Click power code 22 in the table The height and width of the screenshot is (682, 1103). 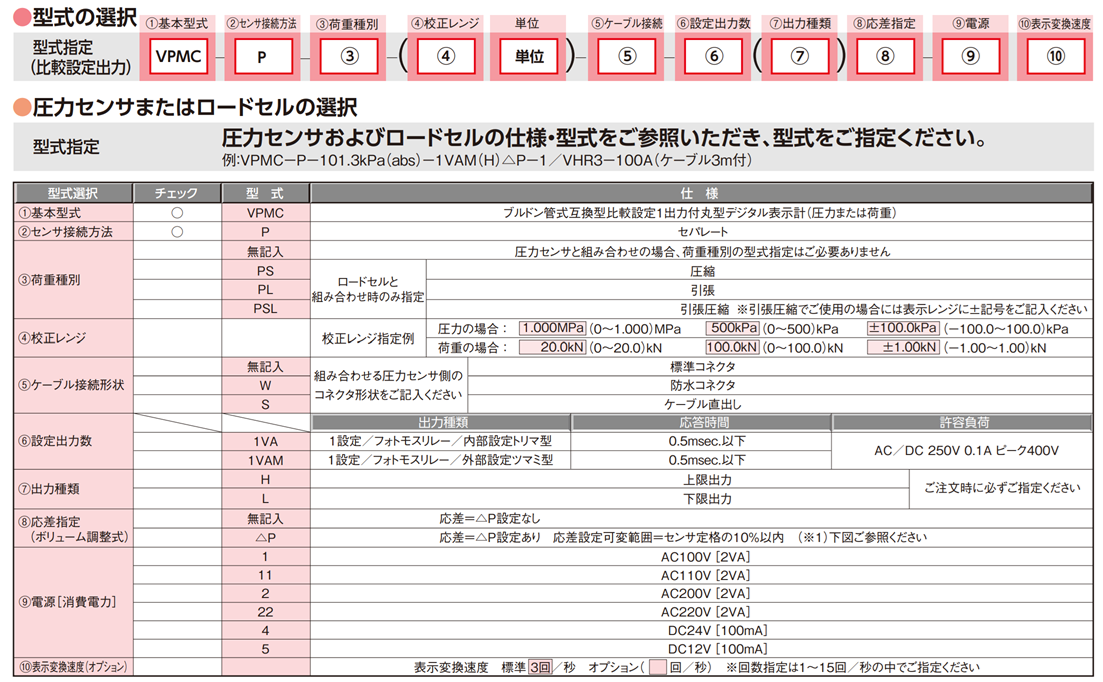[x=265, y=612]
